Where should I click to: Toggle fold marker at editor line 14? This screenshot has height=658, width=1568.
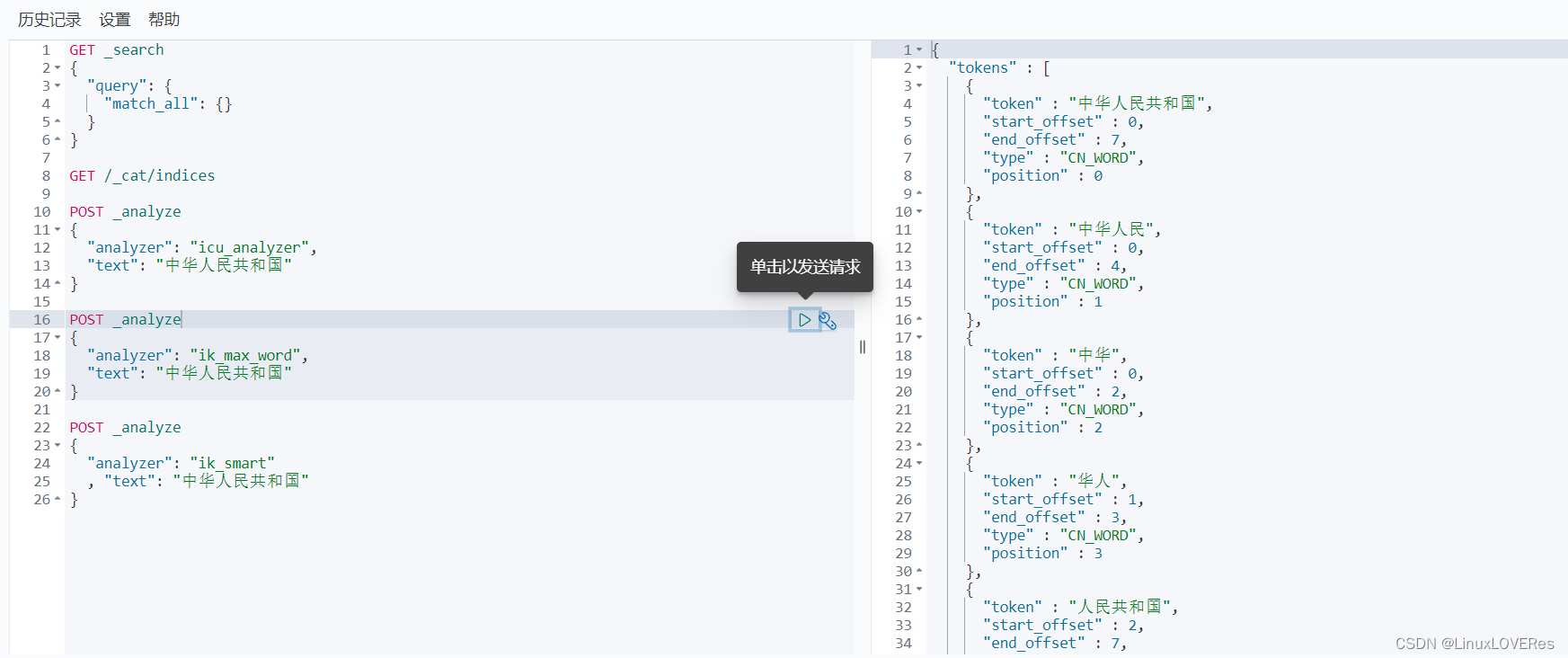(58, 284)
